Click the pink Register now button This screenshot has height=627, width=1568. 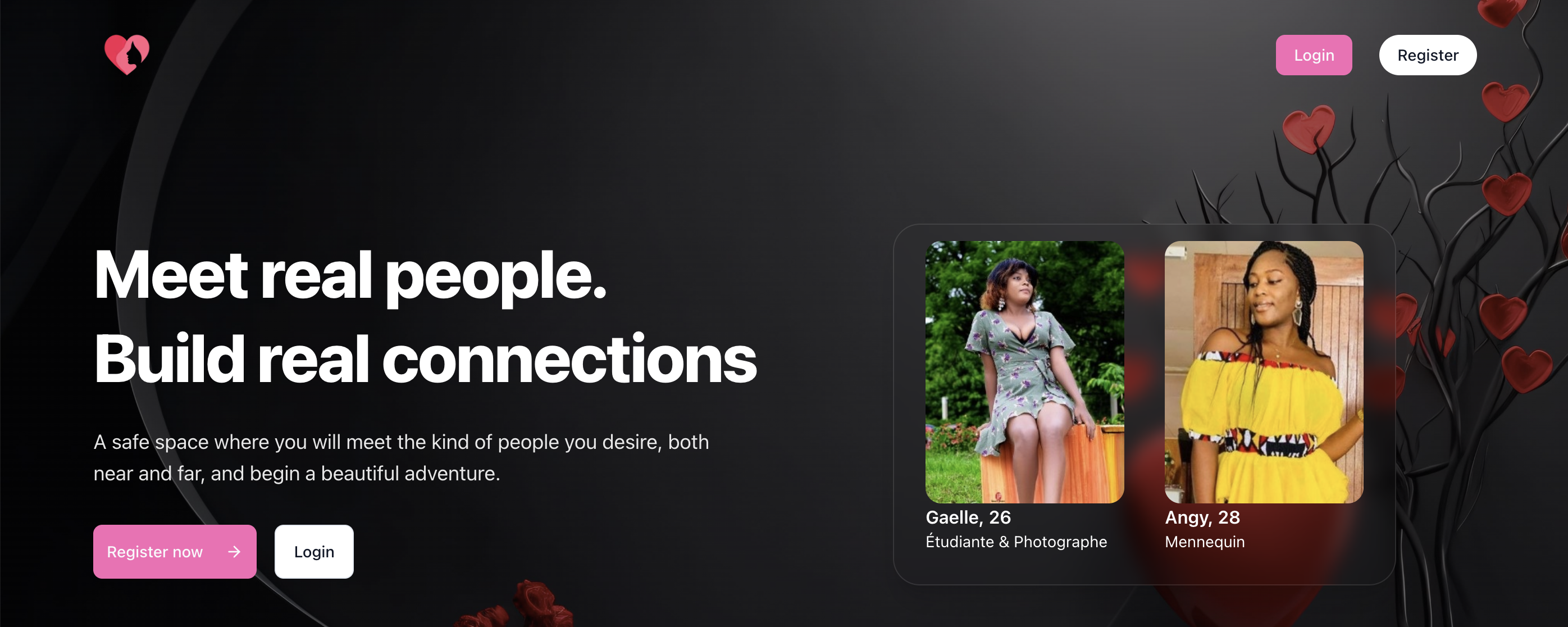pos(175,552)
